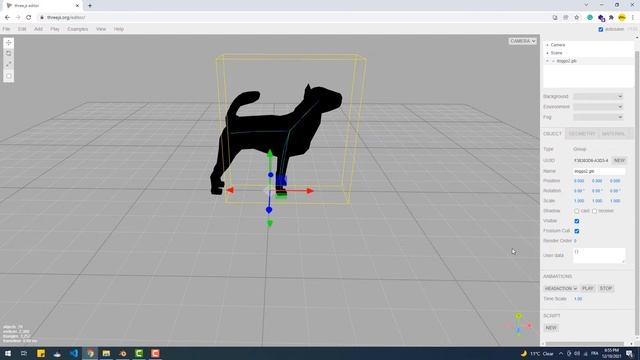Click the browser reload icon
This screenshot has height=360, width=640.
[x=29, y=18]
